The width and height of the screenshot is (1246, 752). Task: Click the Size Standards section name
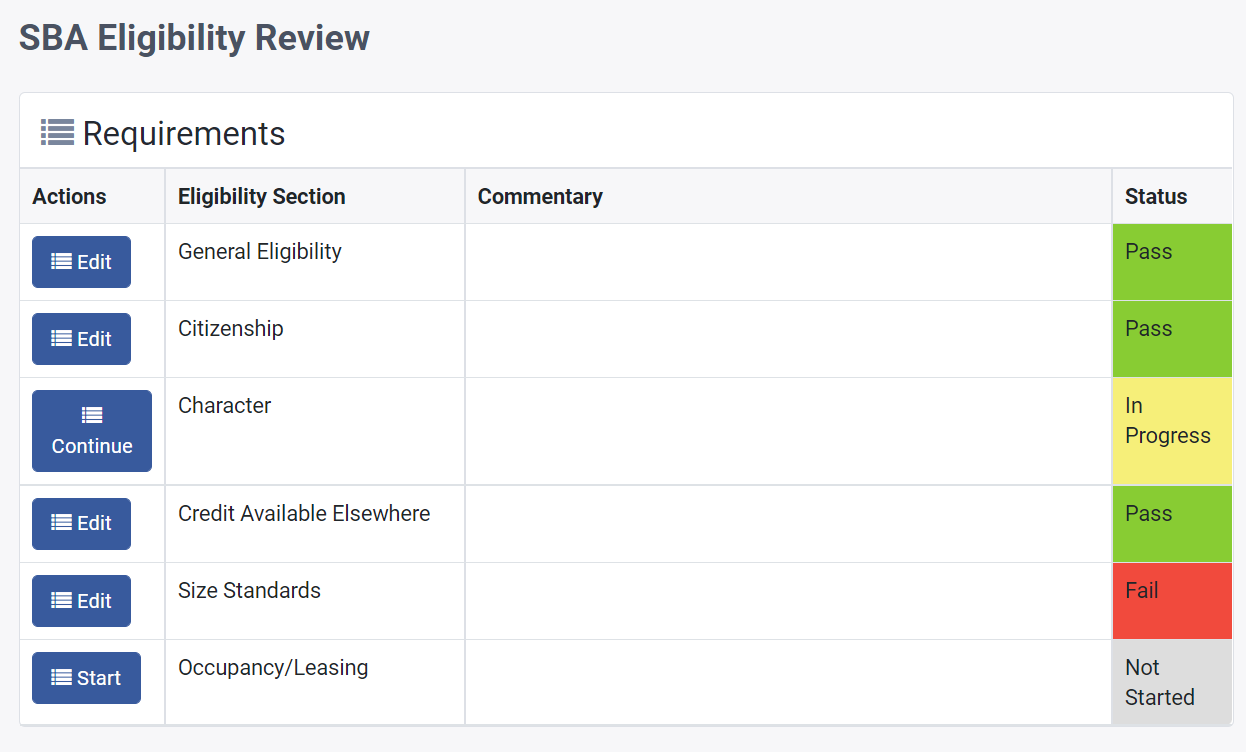(249, 591)
